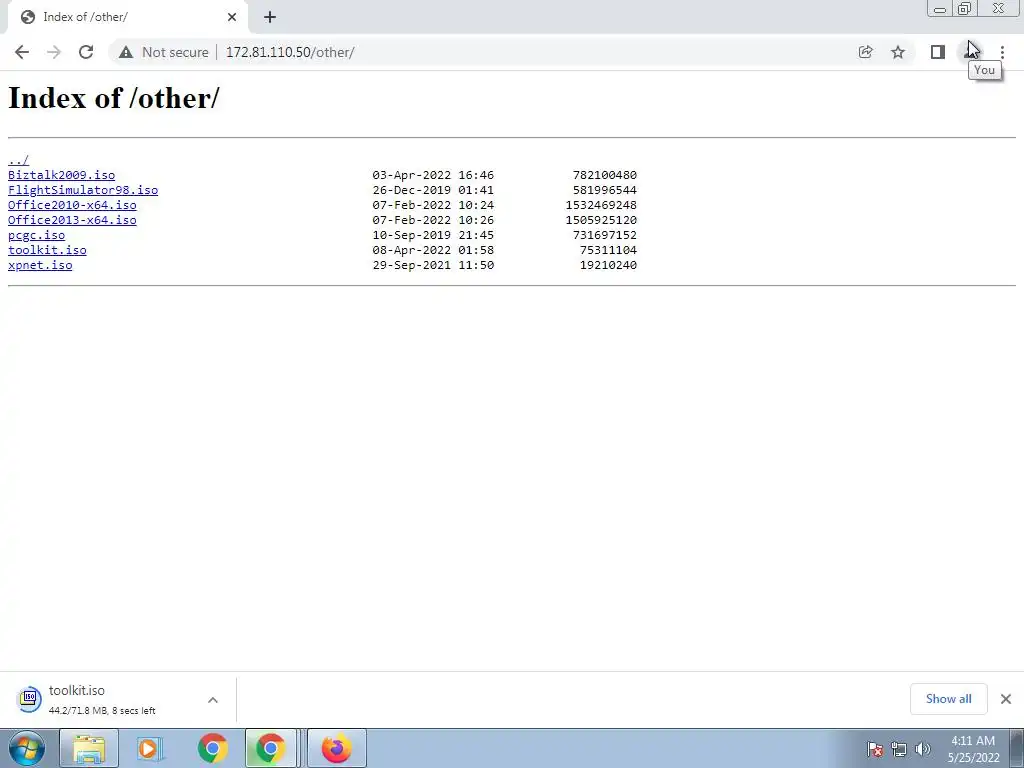The image size is (1024, 768).
Task: Minimize the Chrome window
Action: (x=939, y=9)
